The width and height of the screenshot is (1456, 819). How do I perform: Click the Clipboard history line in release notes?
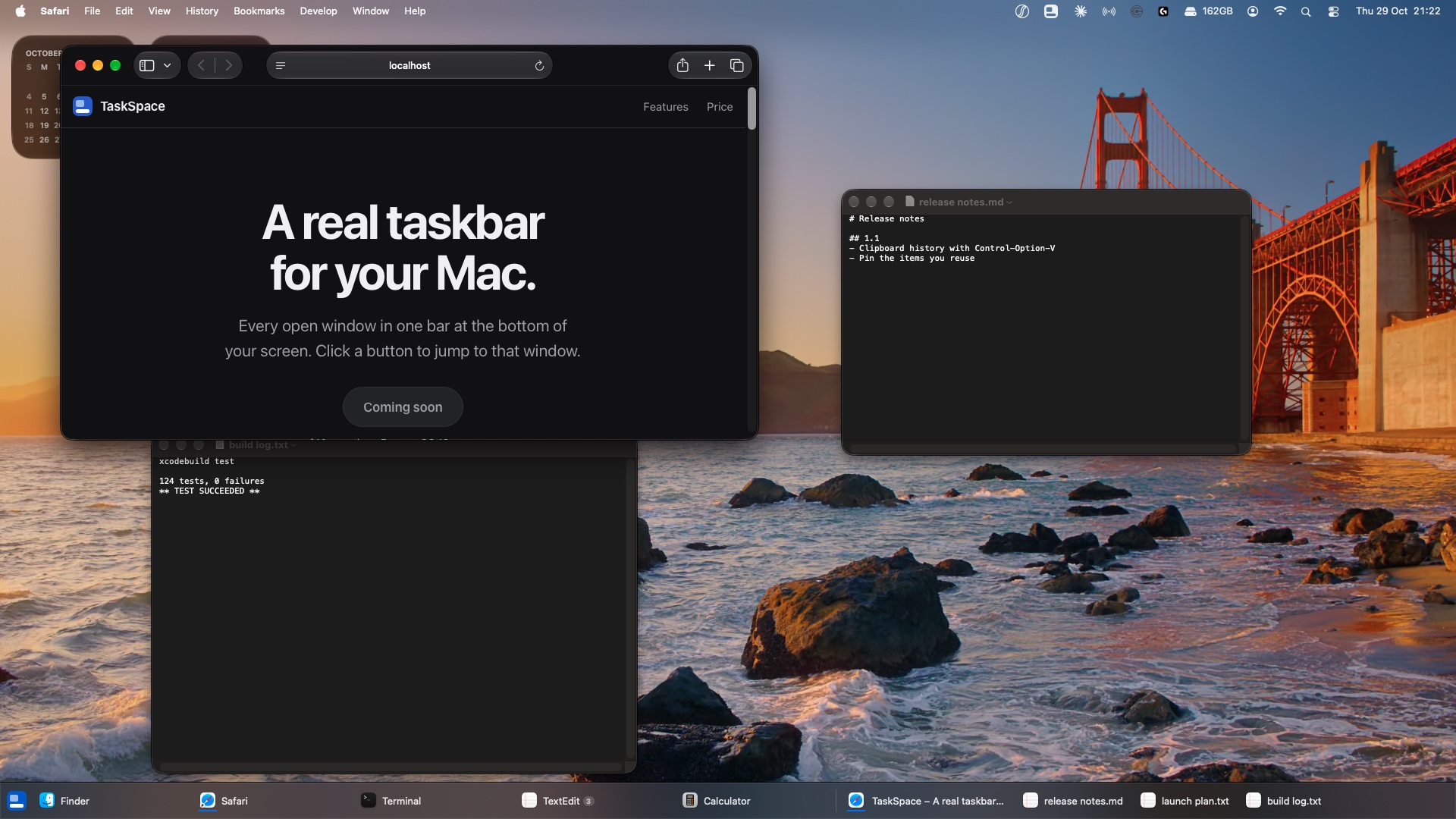click(x=952, y=248)
